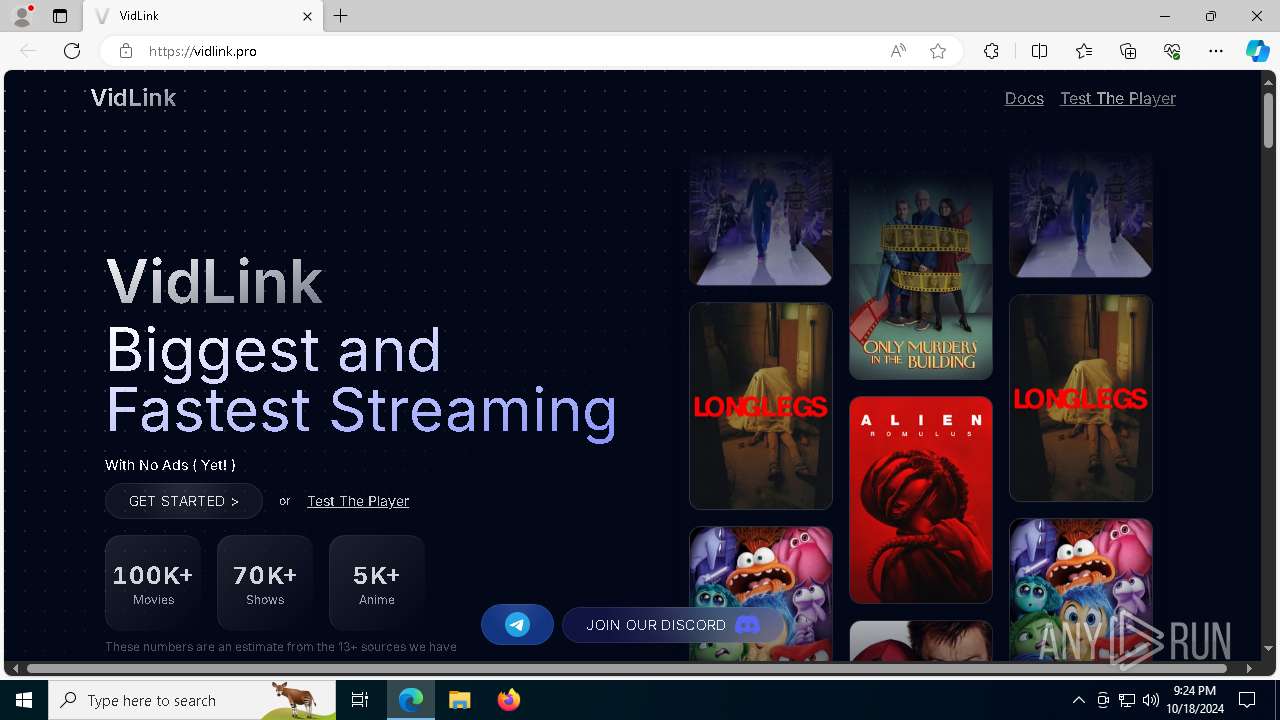
Task: Click Microsoft Edge taskbar icon
Action: pyautogui.click(x=411, y=700)
